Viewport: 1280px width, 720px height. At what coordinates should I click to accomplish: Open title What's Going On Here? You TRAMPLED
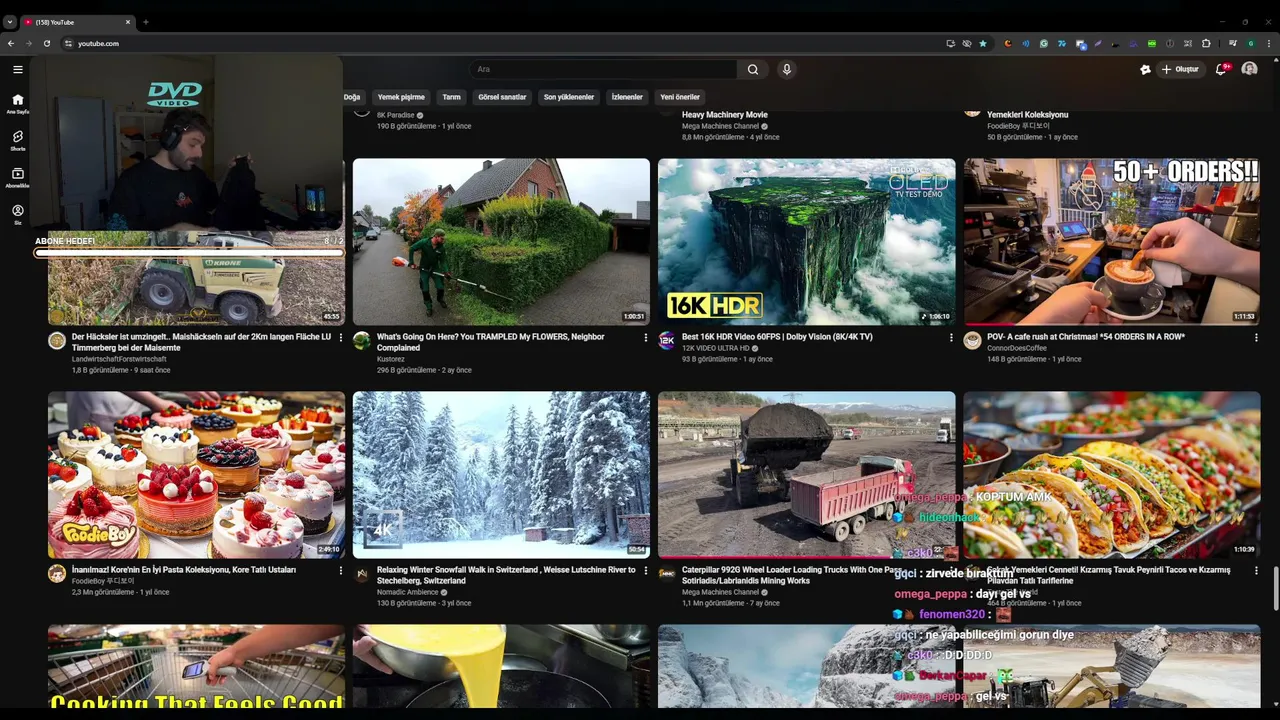click(490, 342)
